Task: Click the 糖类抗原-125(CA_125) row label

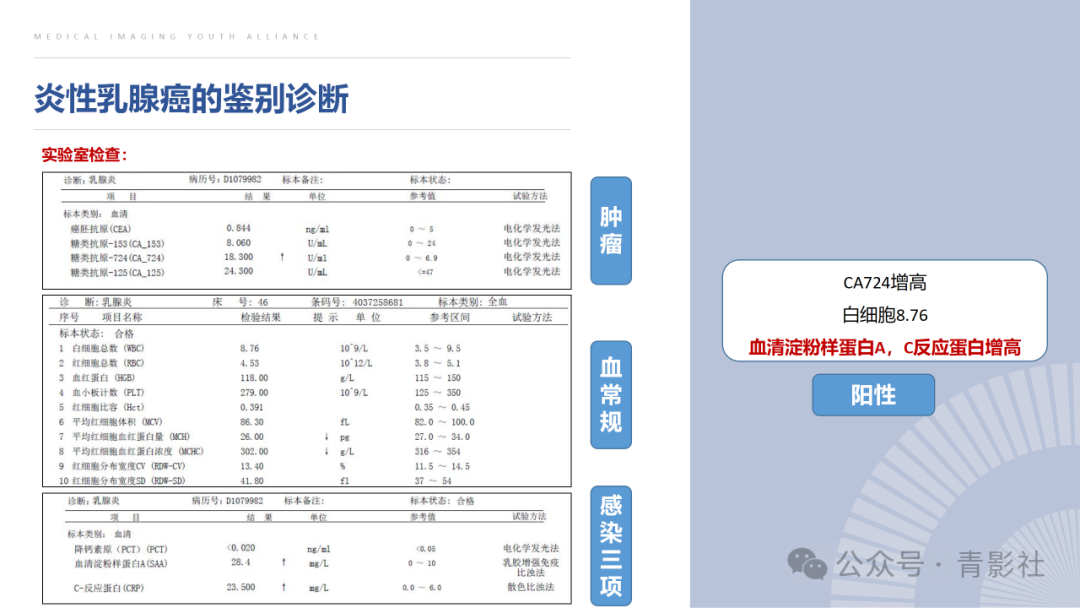Action: [x=117, y=273]
